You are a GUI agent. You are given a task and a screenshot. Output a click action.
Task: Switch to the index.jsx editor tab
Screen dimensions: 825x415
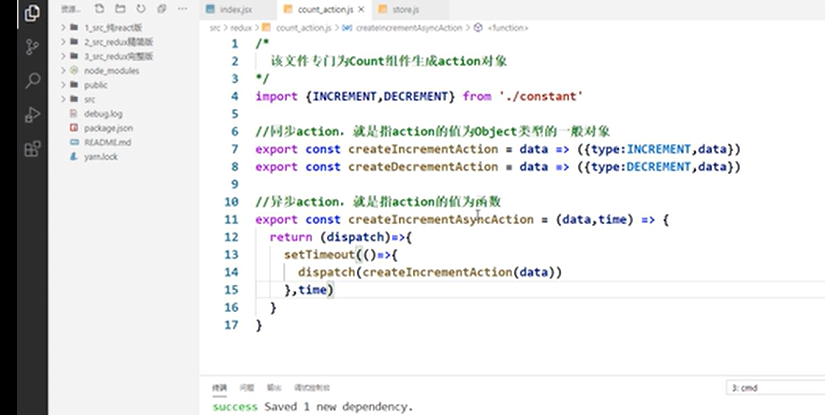[x=238, y=9]
